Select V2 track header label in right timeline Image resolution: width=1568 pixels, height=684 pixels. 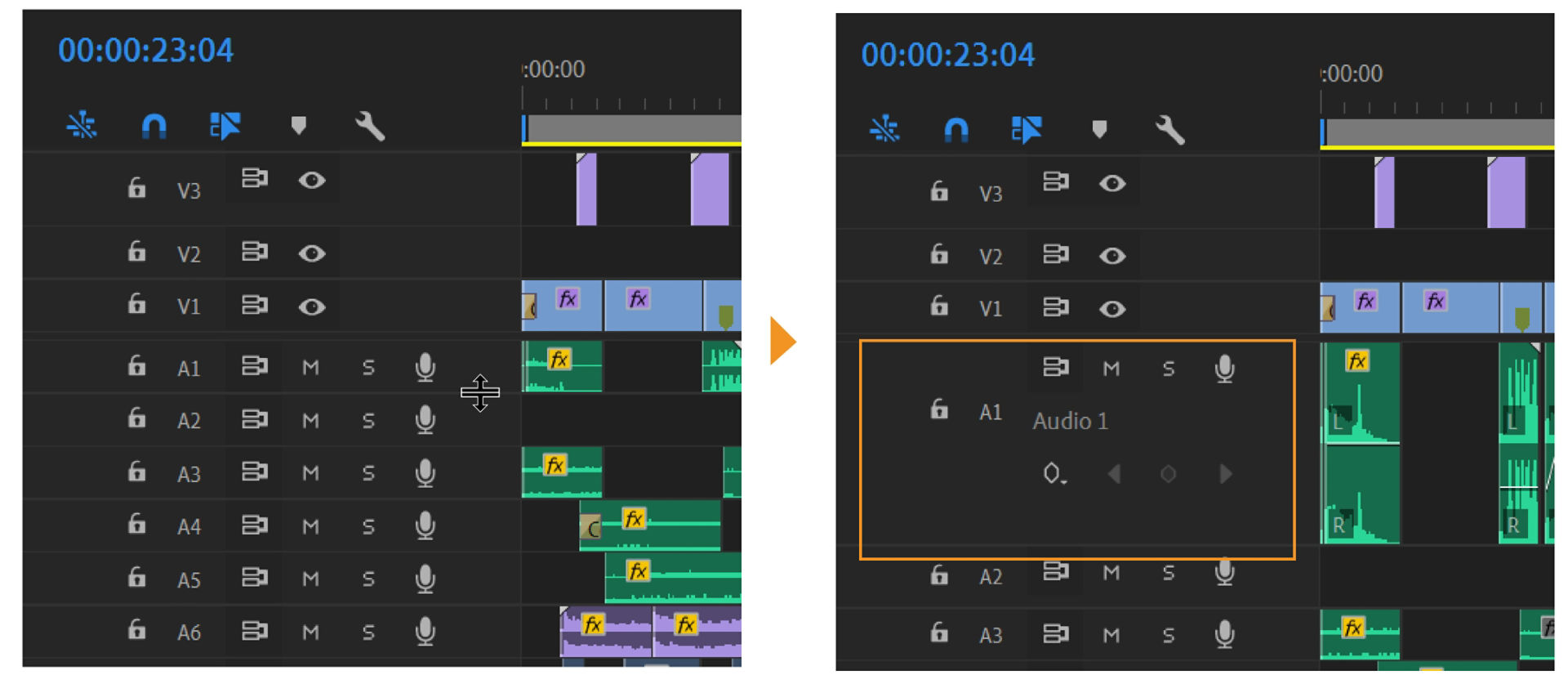pyautogui.click(x=991, y=257)
